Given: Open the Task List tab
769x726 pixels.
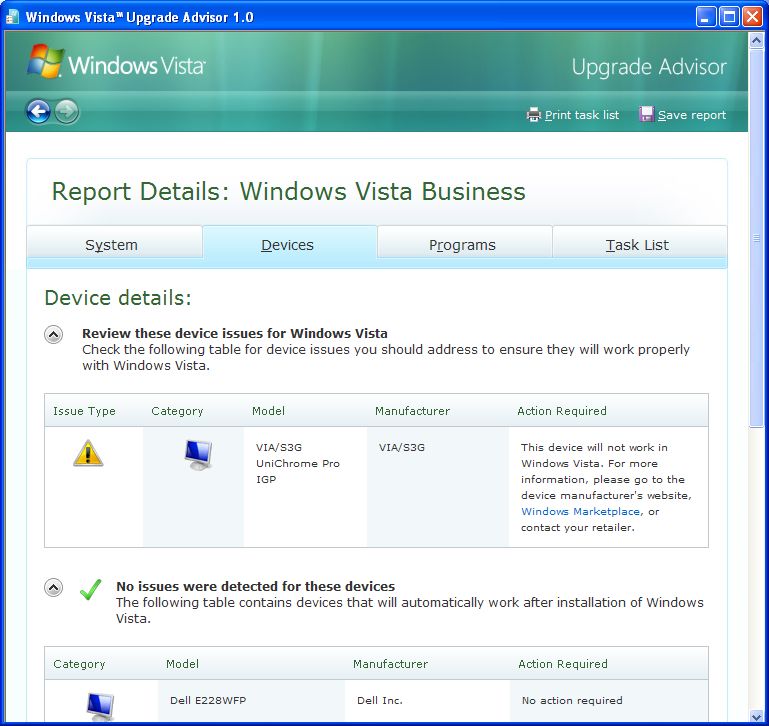Looking at the screenshot, I should point(640,242).
